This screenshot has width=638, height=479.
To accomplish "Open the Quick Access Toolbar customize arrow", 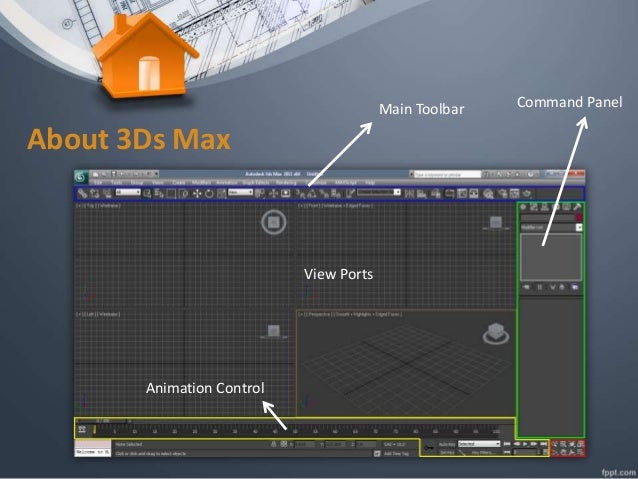I will click(156, 174).
